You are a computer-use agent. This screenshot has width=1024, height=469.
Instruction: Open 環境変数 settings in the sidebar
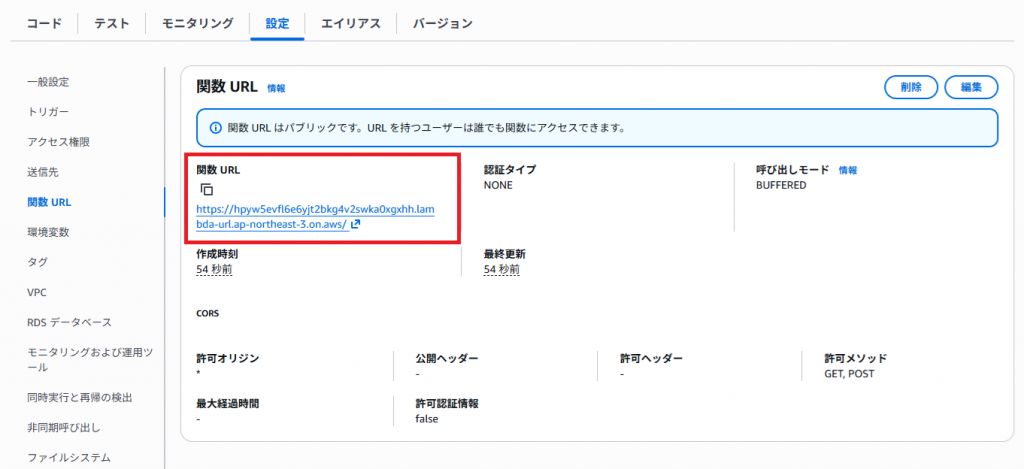point(48,232)
